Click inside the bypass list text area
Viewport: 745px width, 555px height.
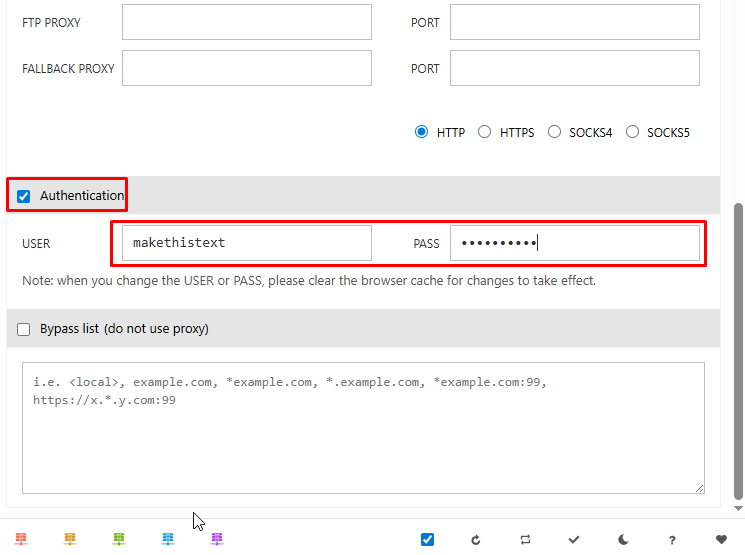[363, 440]
